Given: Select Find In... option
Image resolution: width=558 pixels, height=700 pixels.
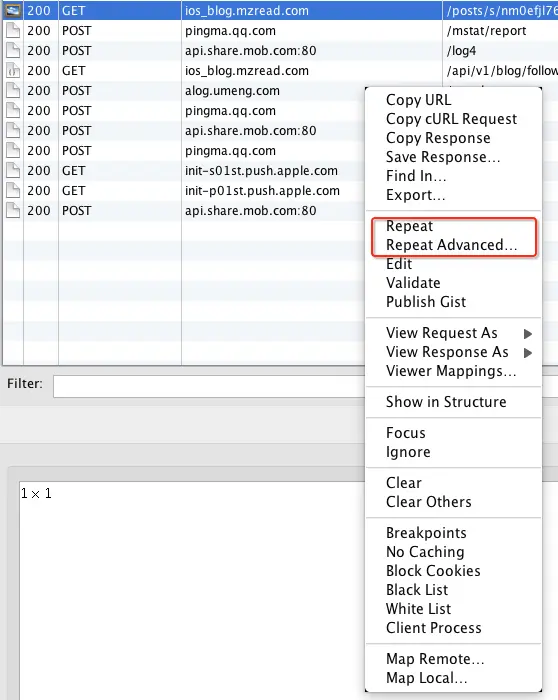Looking at the screenshot, I should coord(416,176).
